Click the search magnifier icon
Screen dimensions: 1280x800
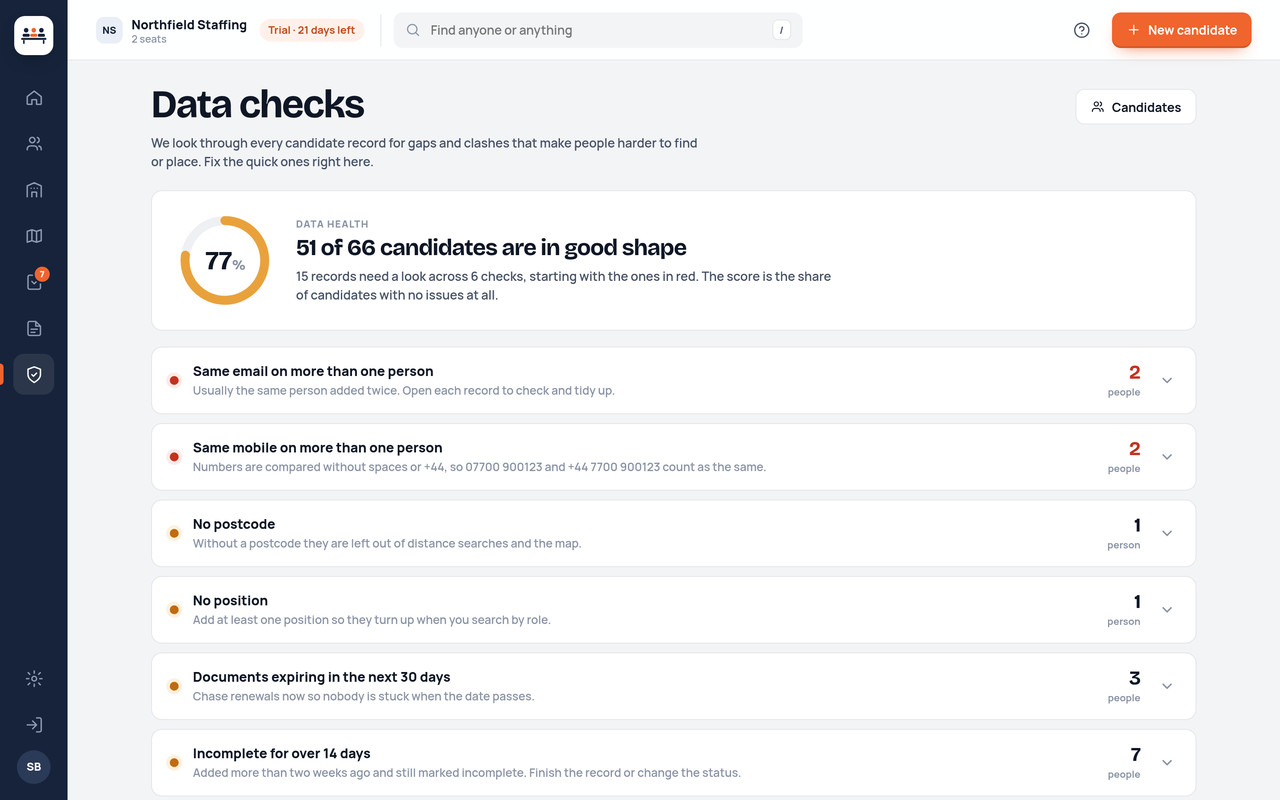pyautogui.click(x=413, y=30)
